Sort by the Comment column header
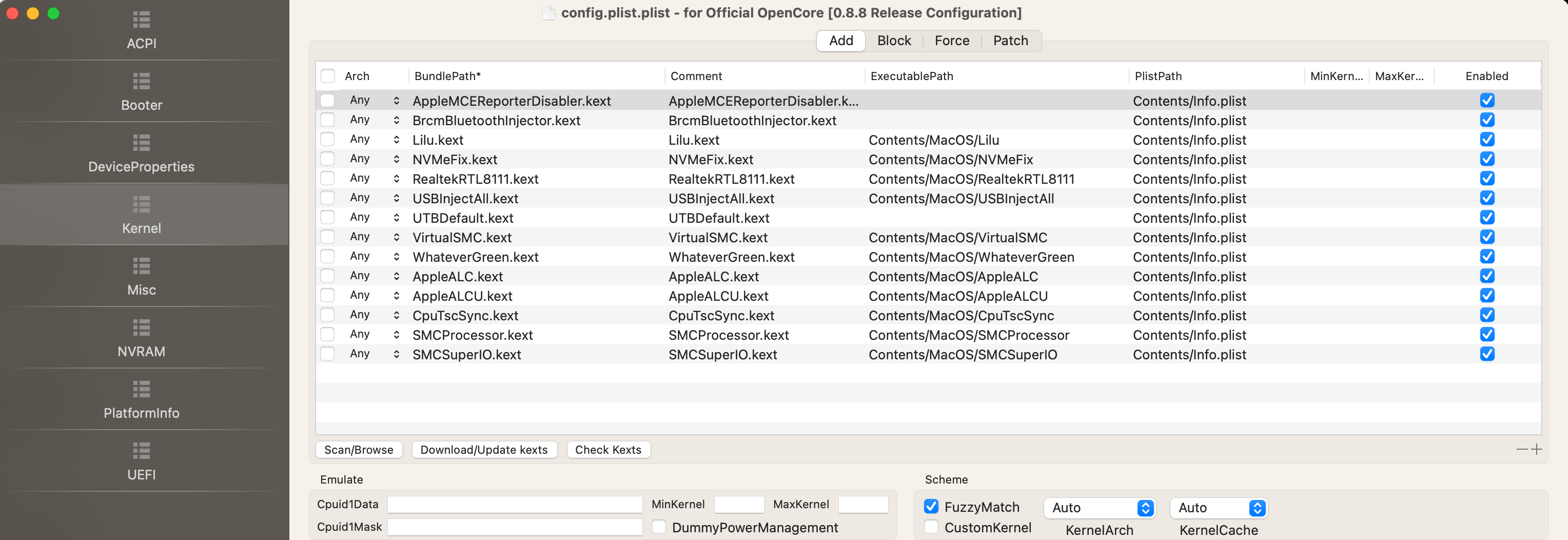Image resolution: width=1568 pixels, height=540 pixels. point(765,76)
